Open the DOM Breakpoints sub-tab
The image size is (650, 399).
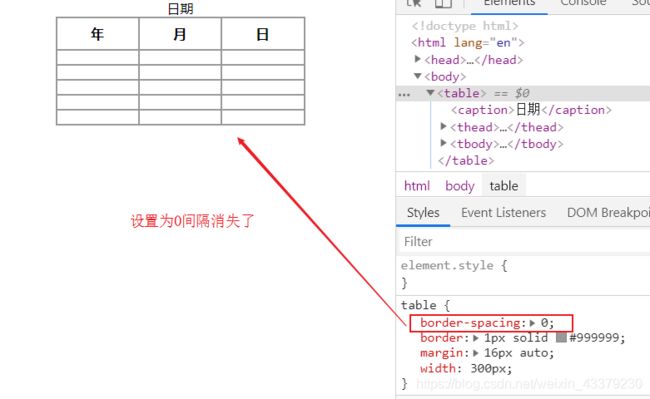[608, 213]
